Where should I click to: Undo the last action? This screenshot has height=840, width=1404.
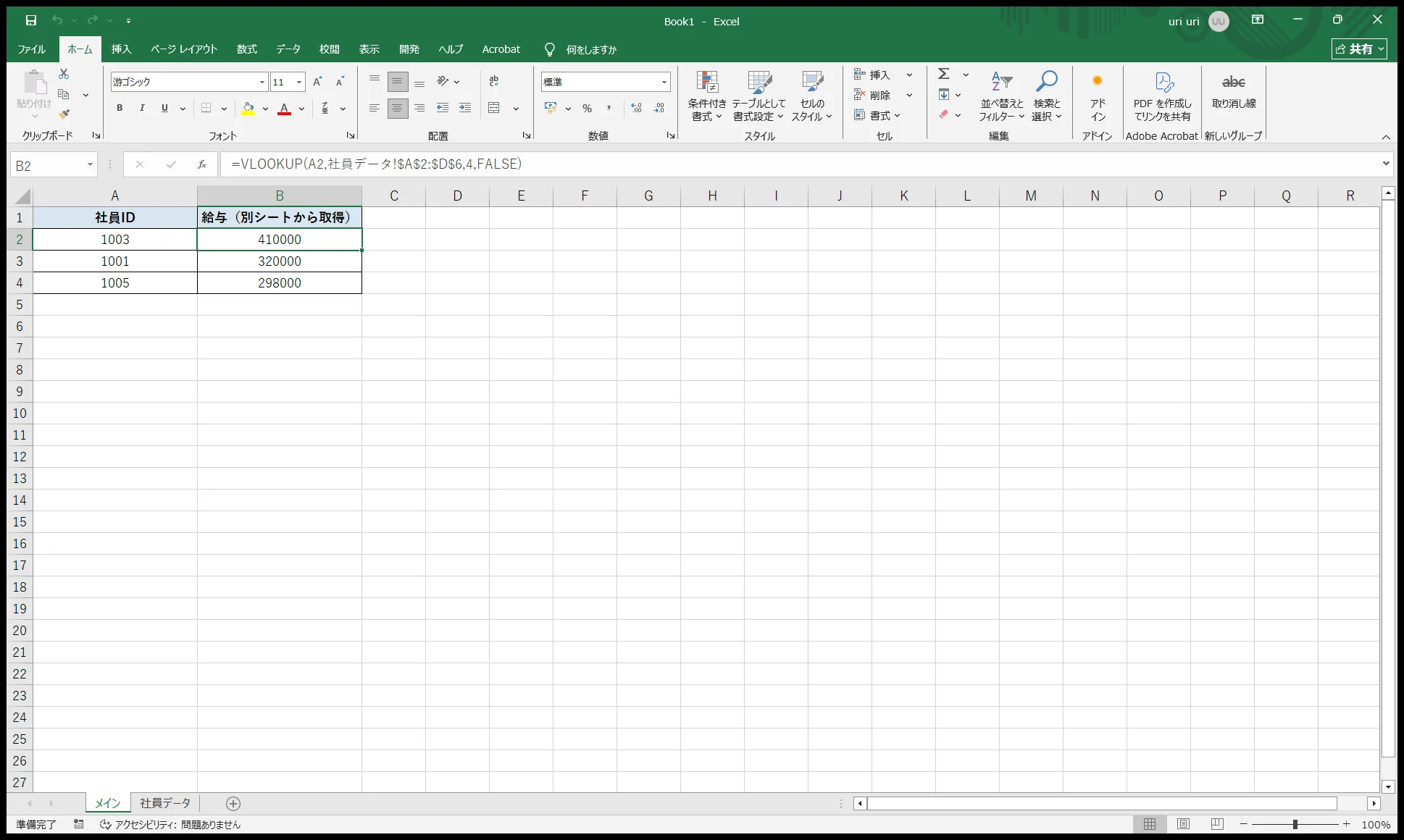click(57, 20)
